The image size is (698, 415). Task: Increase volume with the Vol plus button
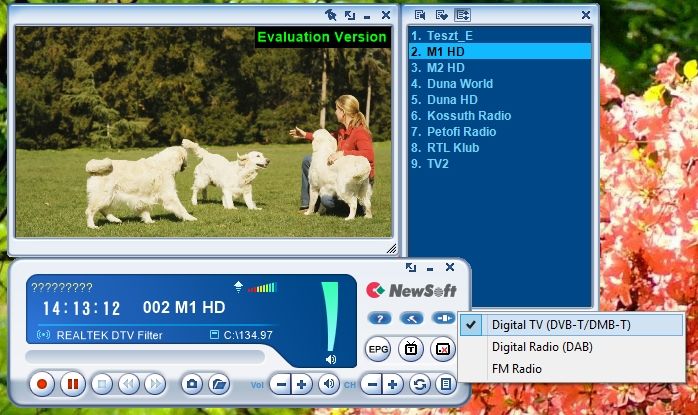(302, 384)
